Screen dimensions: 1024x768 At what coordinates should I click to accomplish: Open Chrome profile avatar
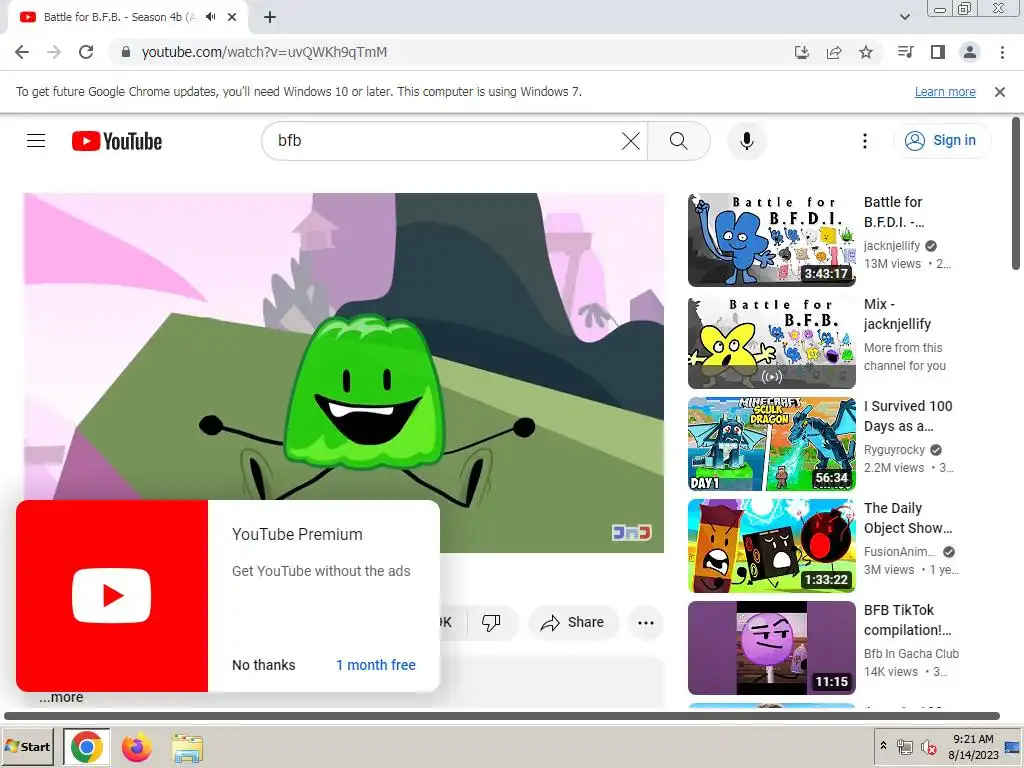970,52
